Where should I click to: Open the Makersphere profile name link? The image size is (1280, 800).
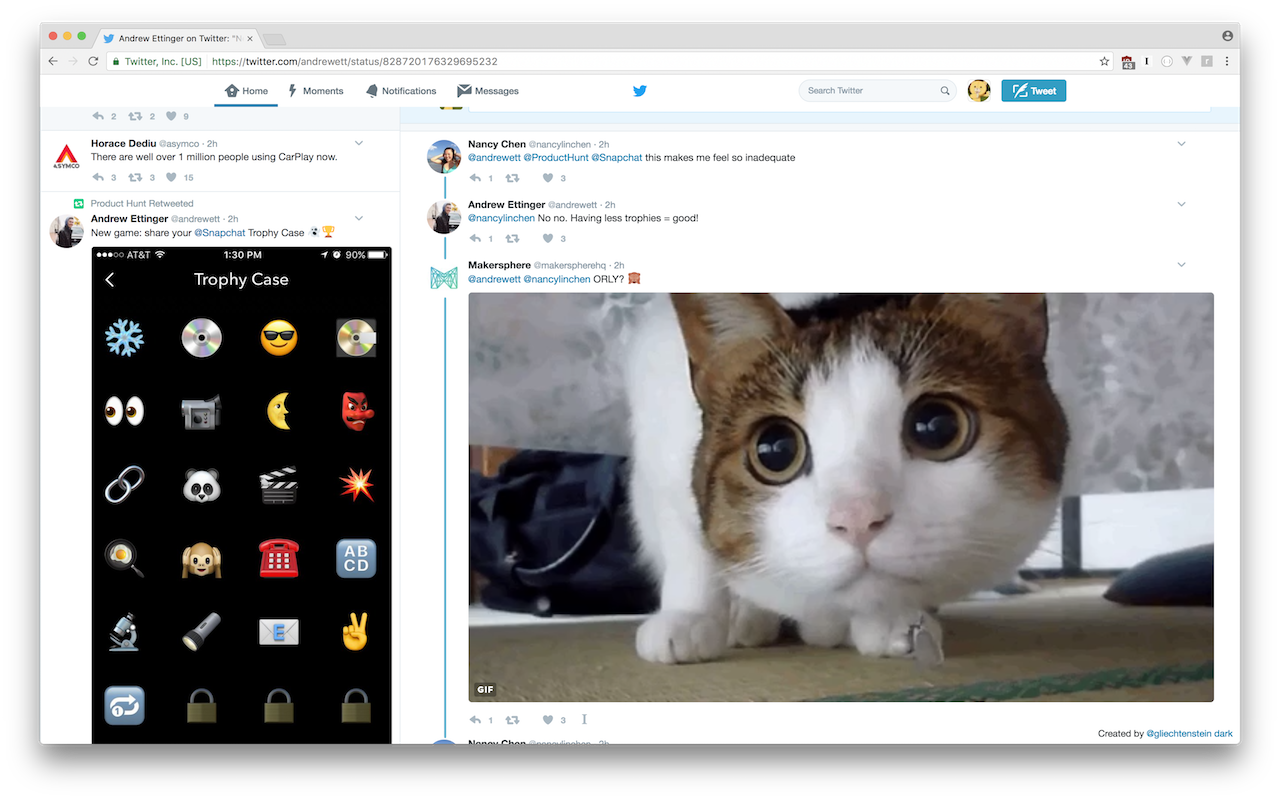(x=499, y=265)
